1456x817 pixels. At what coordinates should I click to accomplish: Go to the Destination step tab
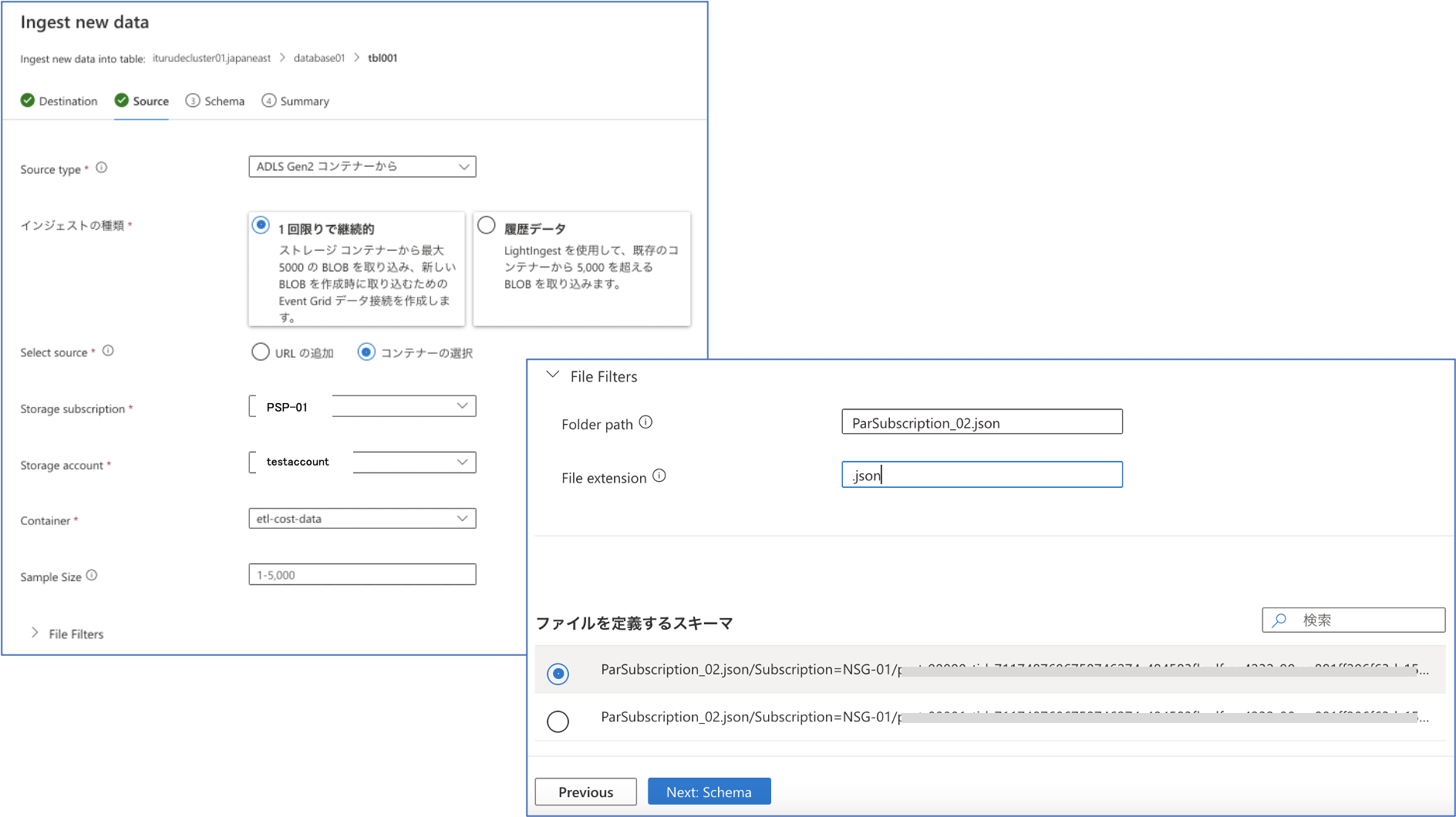click(59, 101)
